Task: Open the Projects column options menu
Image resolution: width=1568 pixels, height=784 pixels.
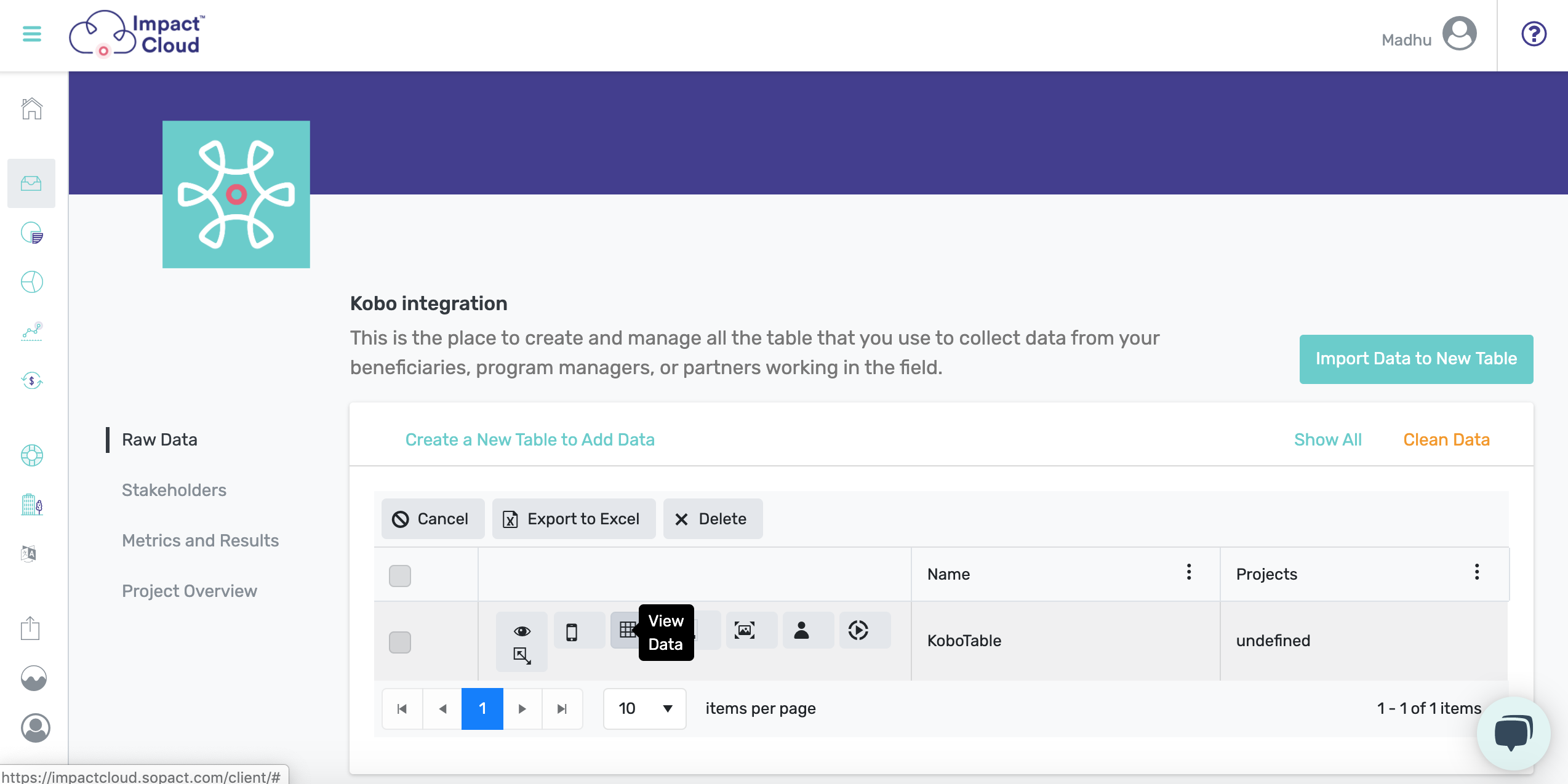Action: pos(1477,572)
